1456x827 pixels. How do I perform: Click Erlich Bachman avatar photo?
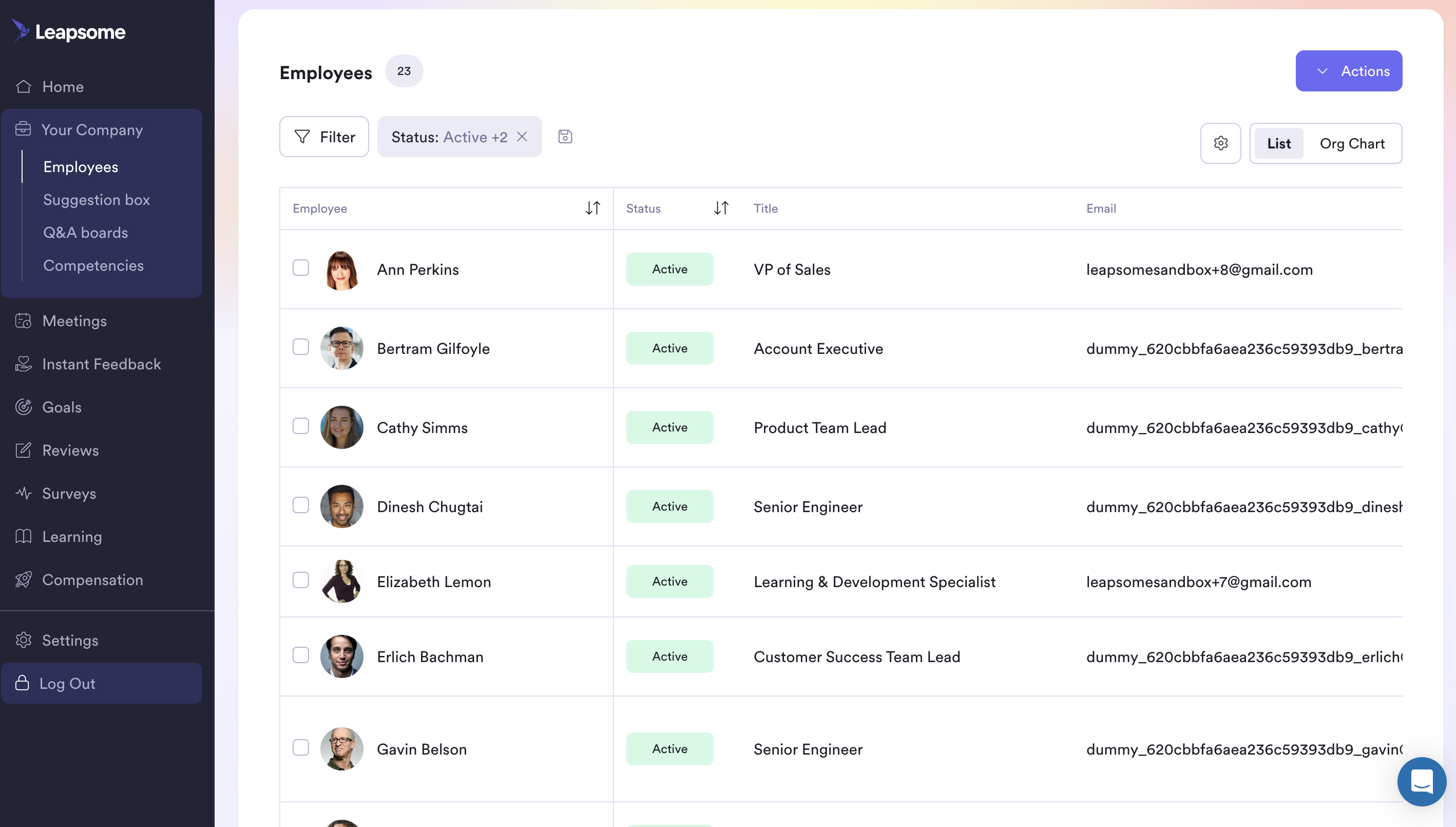click(342, 656)
